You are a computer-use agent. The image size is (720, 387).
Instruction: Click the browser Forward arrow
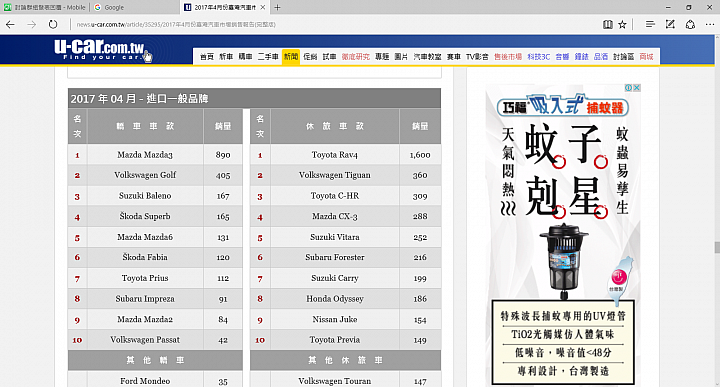[x=32, y=24]
